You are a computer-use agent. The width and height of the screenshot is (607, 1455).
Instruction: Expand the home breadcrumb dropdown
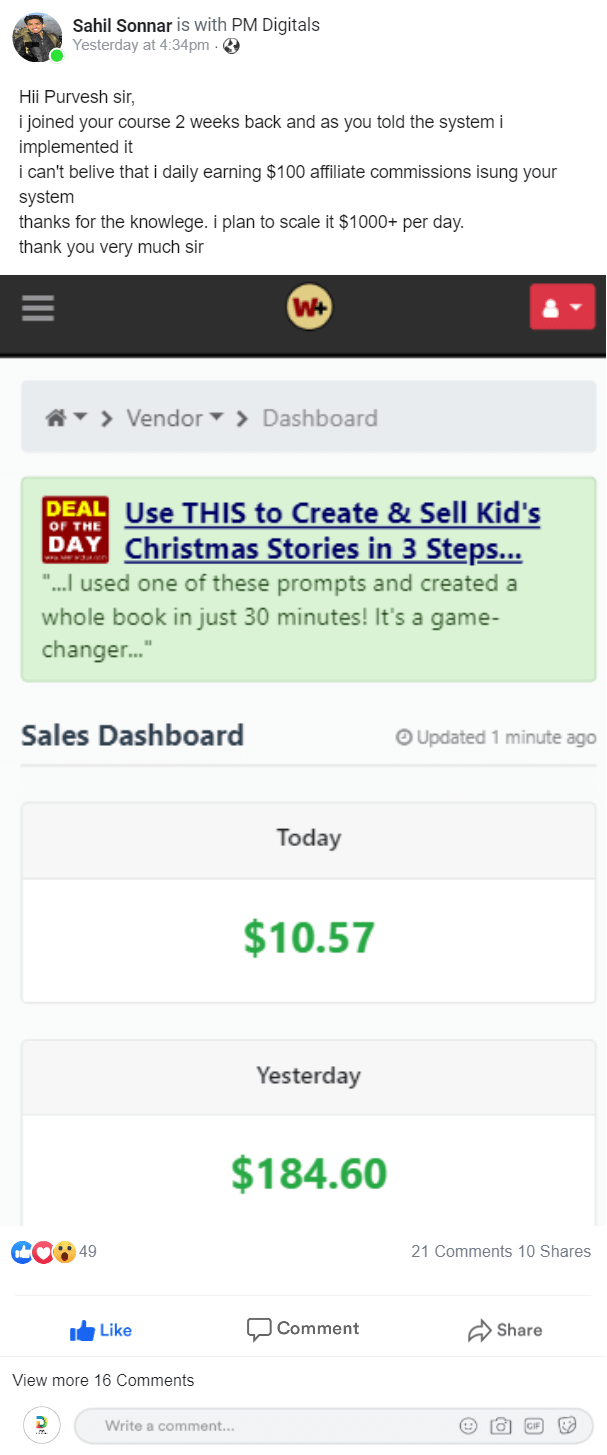coord(66,418)
